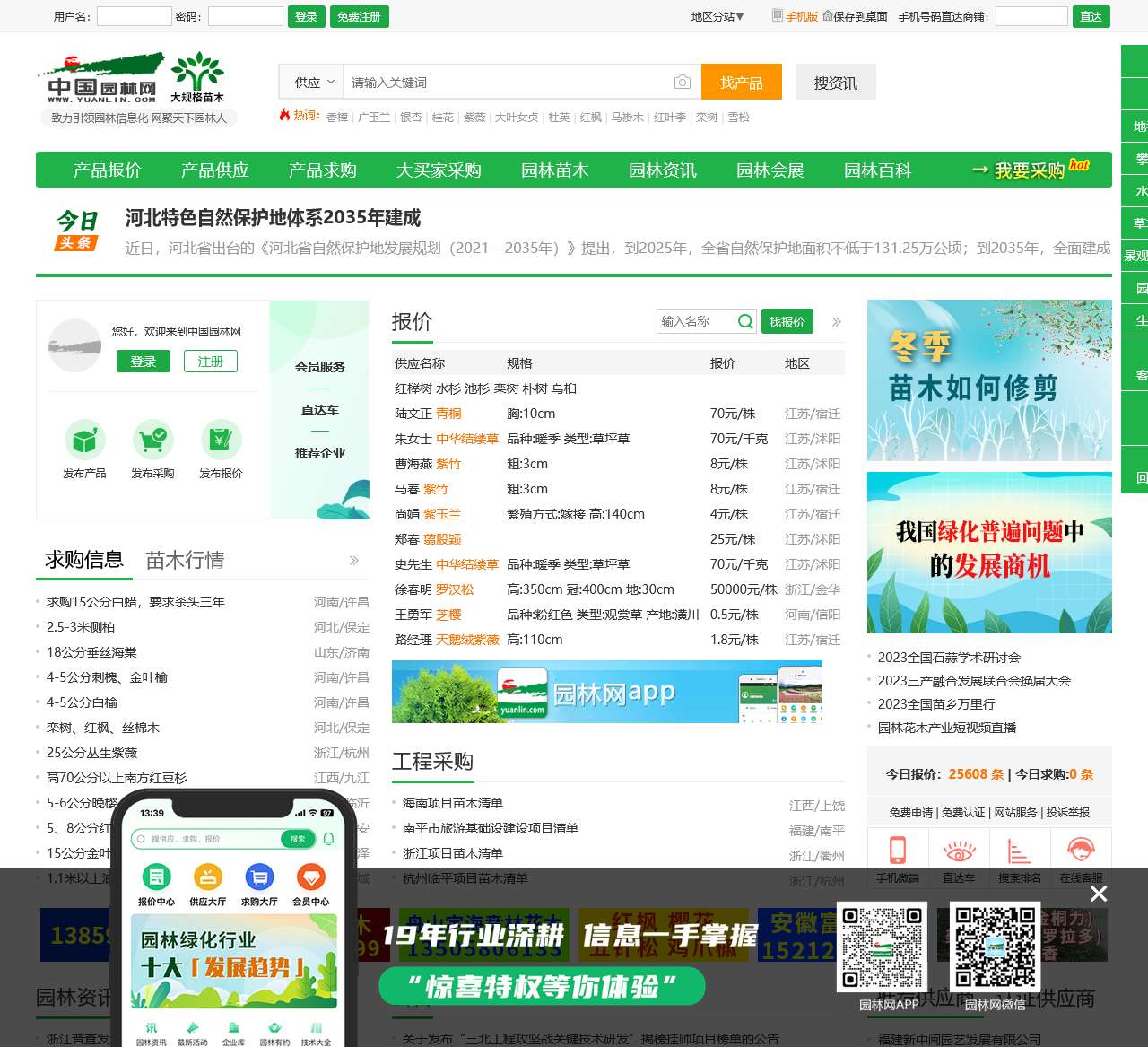Viewport: 1148px width, 1047px height.
Task: Focus the 用户名 input field
Action: point(134,16)
